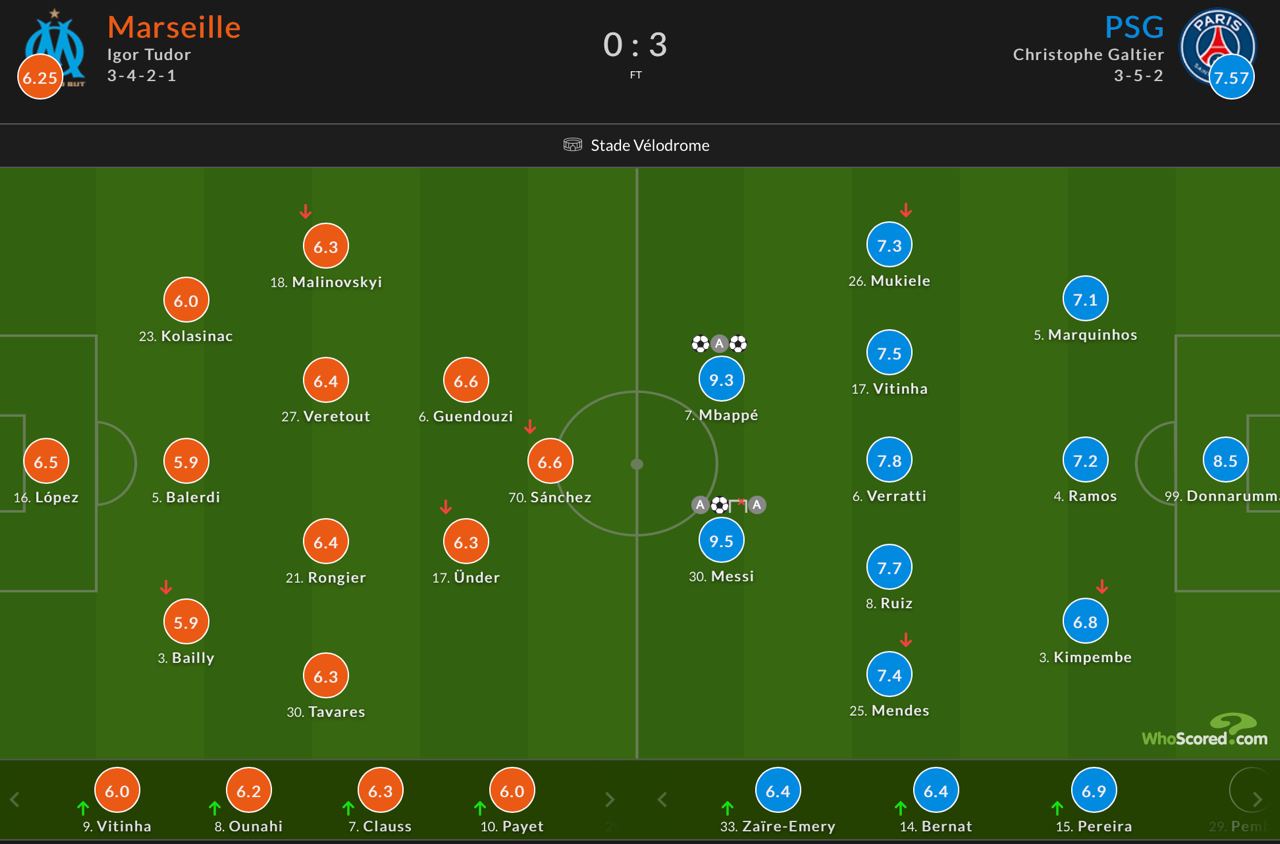This screenshot has height=844, width=1280.
Task: Click Marseille's 6.25 team rating badge
Action: pyautogui.click(x=40, y=78)
